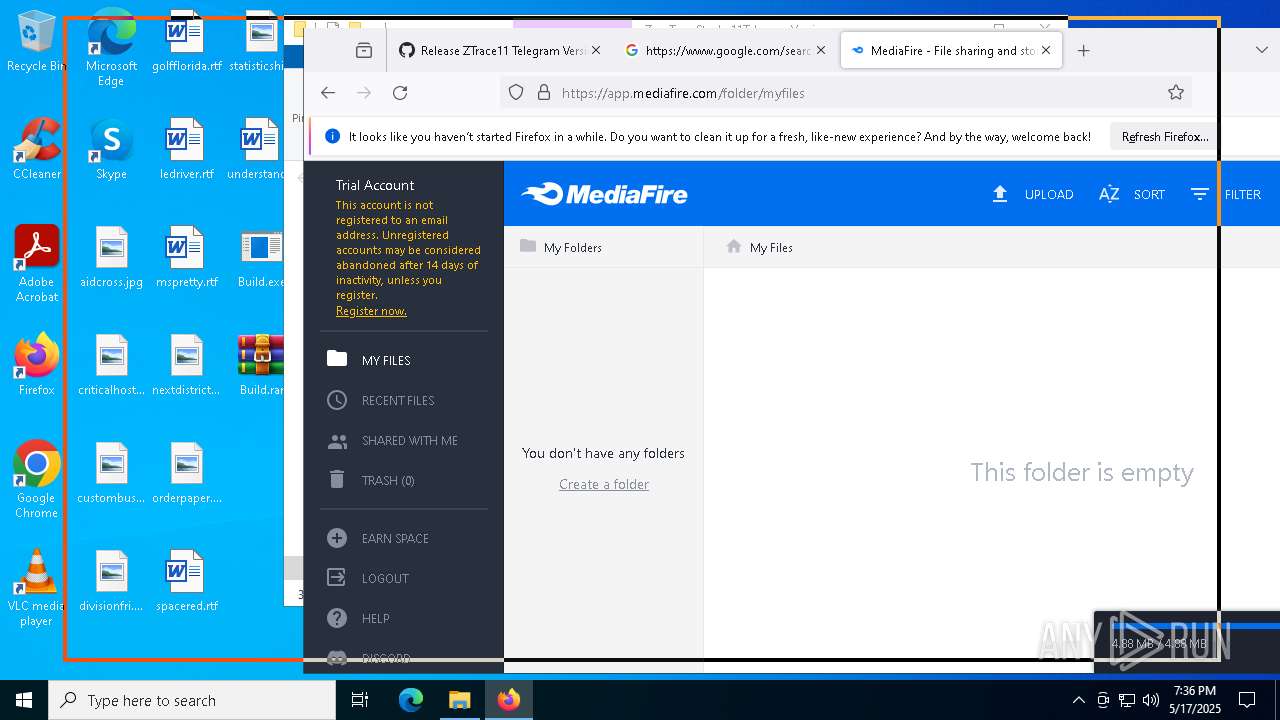Select the spacered.rtf desktop file

pos(186,581)
